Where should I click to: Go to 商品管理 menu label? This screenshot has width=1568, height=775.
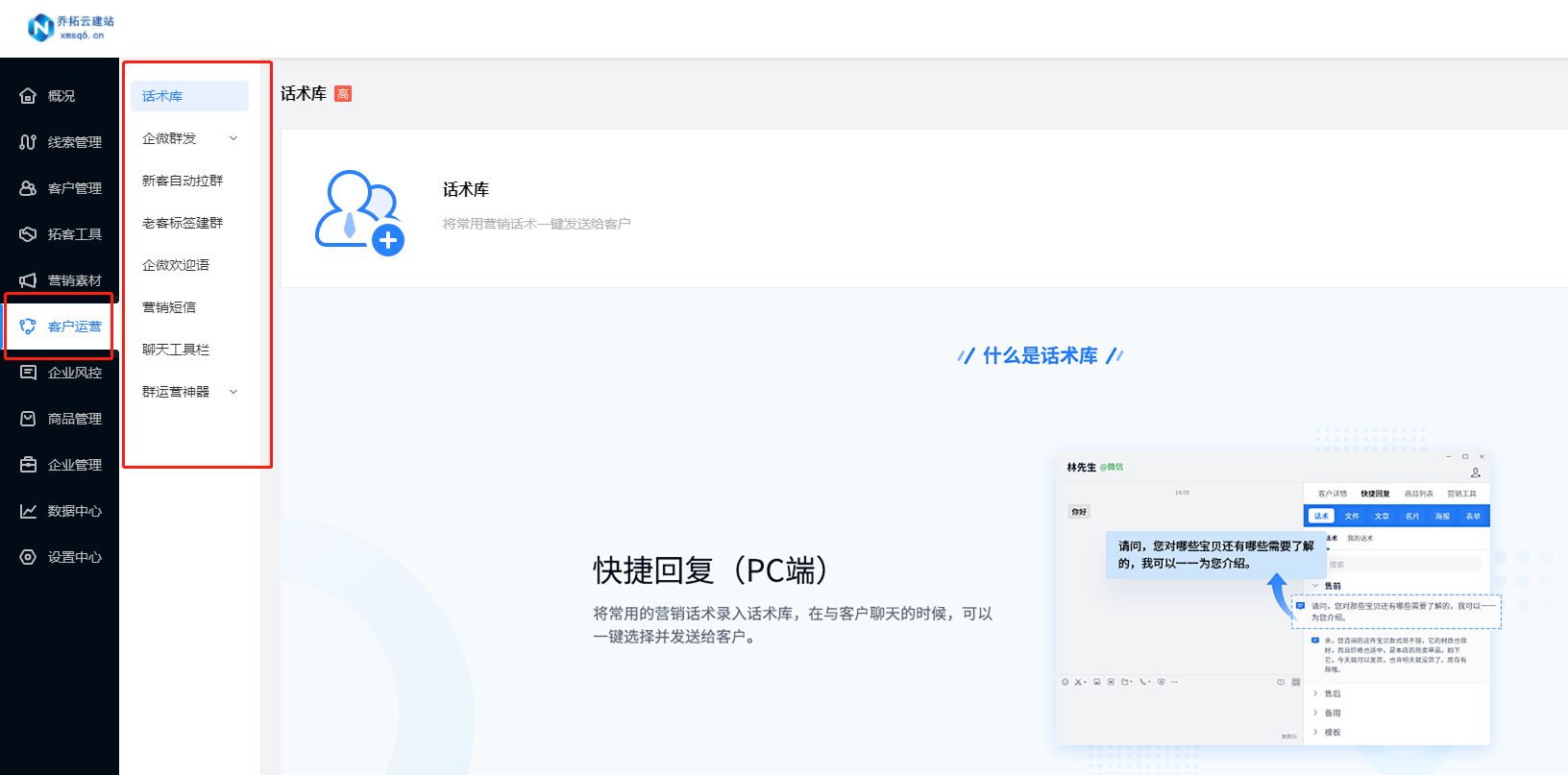[x=75, y=419]
